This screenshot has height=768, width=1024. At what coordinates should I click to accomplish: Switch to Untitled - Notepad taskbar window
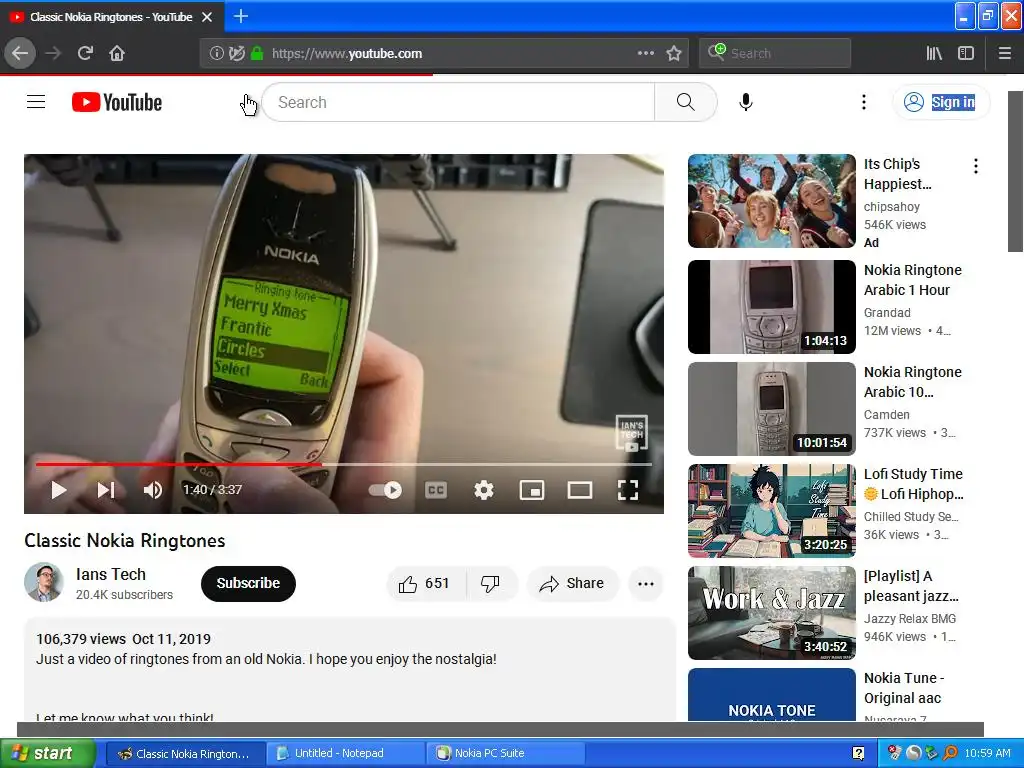pos(345,753)
